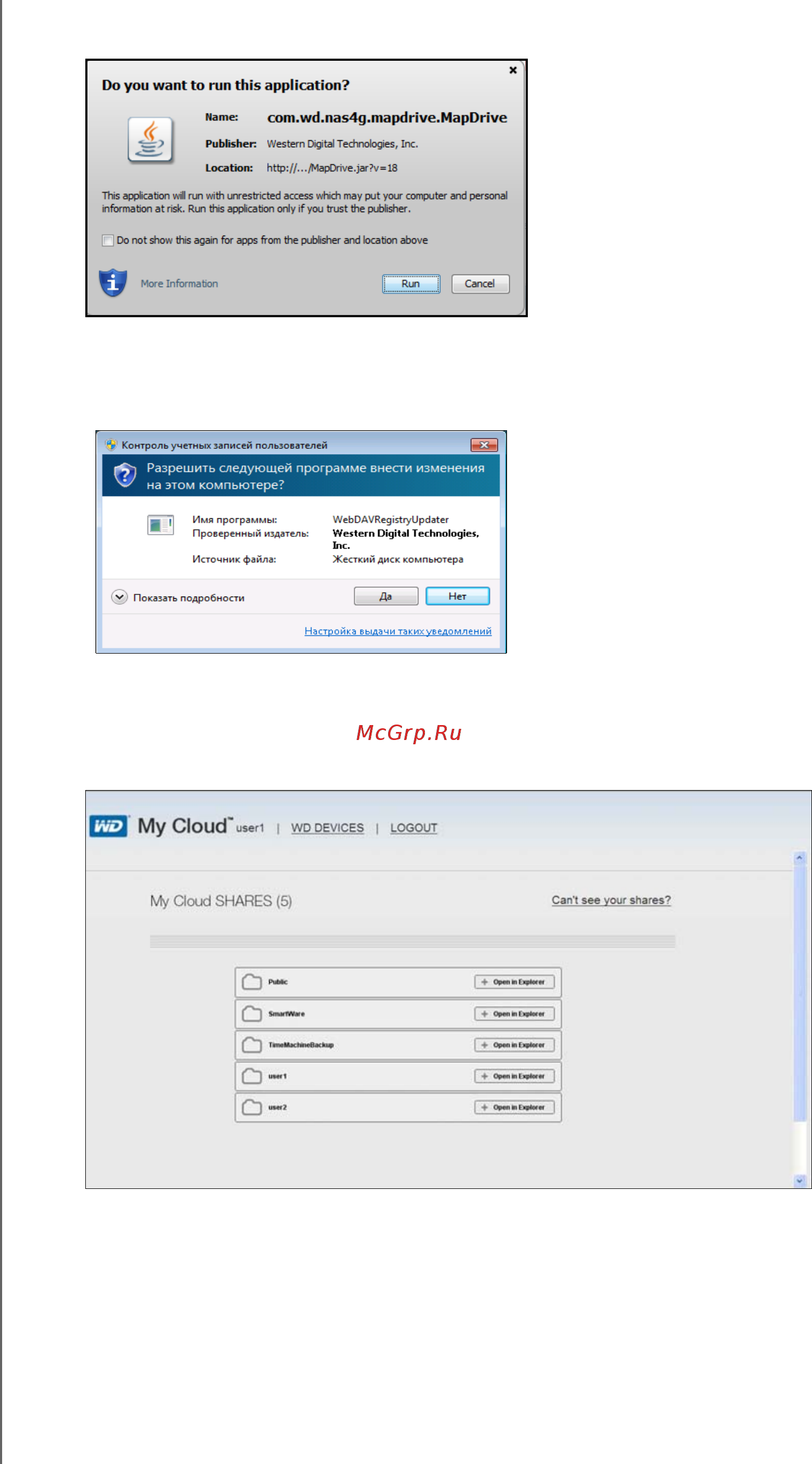Click the 'SmartWare' share name

pyautogui.click(x=286, y=1014)
